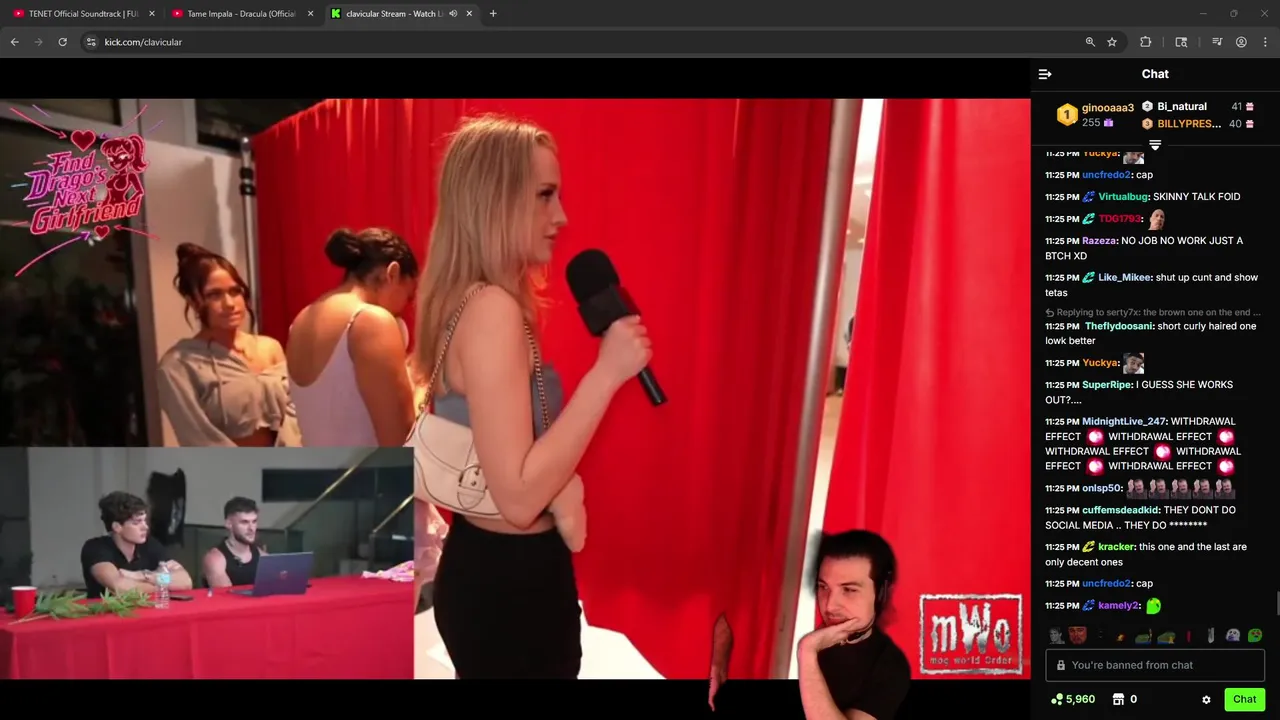Click the green Chat button
Viewport: 1280px width, 720px height.
(1244, 700)
